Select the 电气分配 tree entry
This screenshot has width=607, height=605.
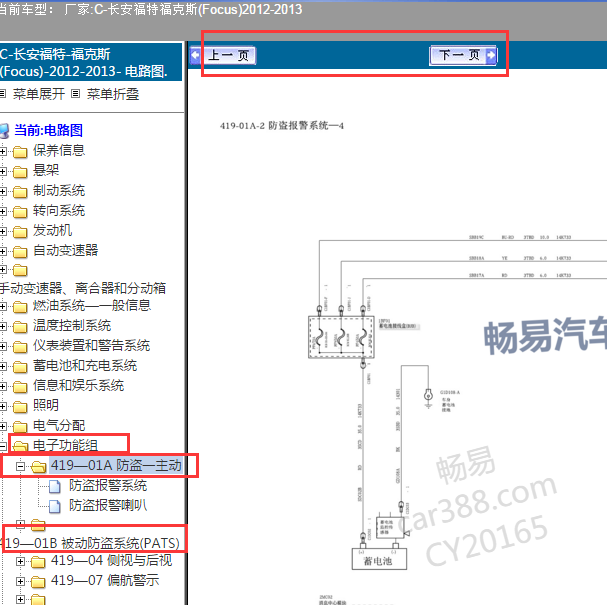(59, 425)
